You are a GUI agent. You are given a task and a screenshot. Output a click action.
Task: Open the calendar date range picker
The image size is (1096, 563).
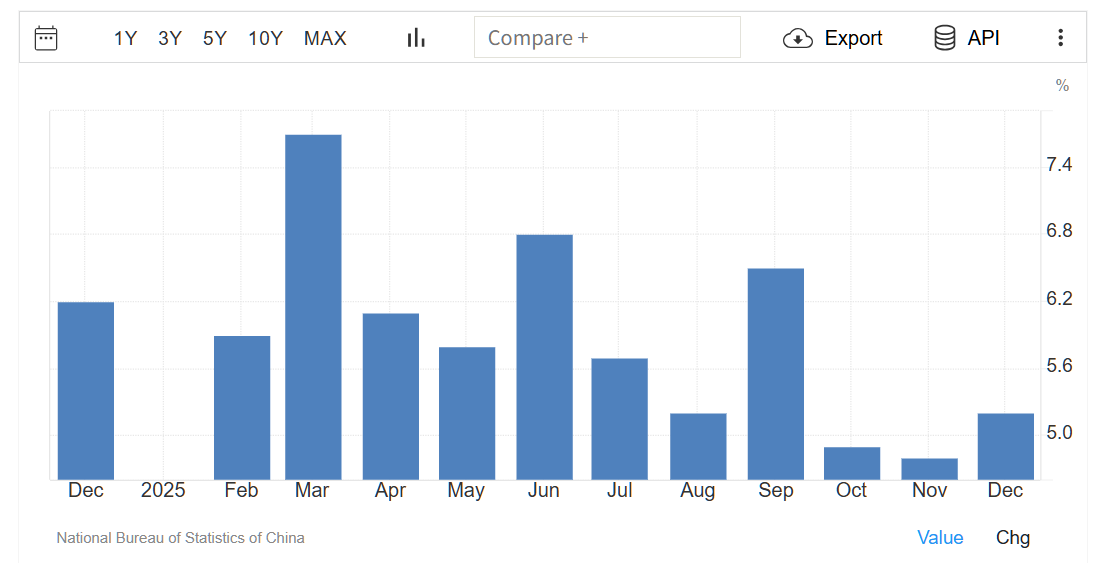(46, 38)
